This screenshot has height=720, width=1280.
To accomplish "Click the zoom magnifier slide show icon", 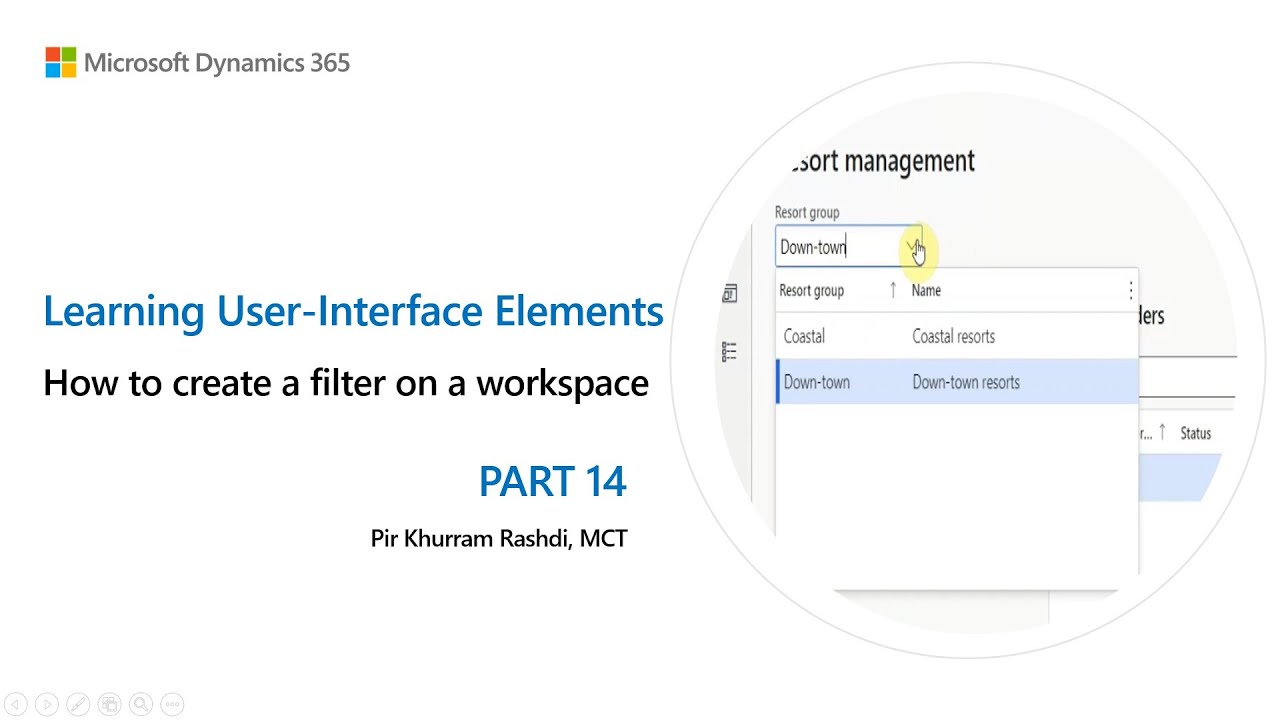I will coord(141,704).
